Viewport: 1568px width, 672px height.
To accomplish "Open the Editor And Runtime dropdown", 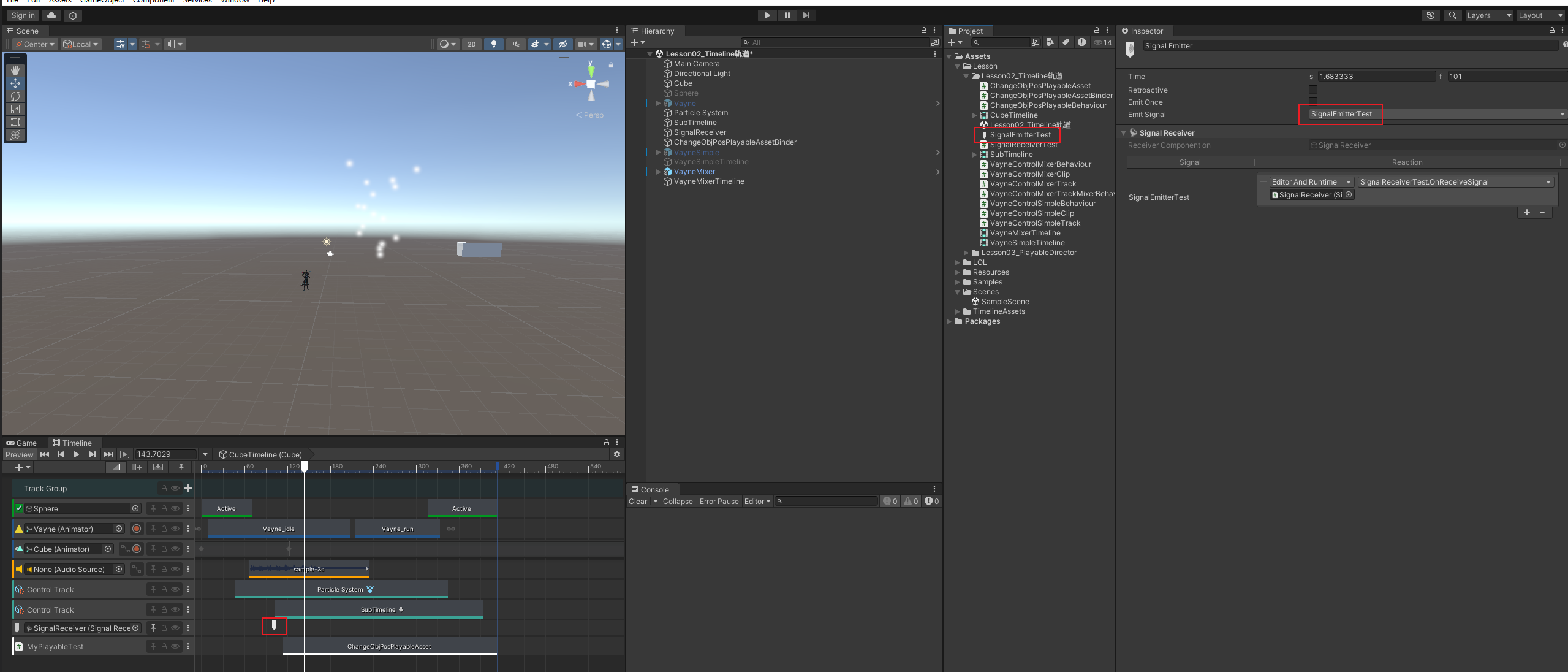I will [1311, 182].
